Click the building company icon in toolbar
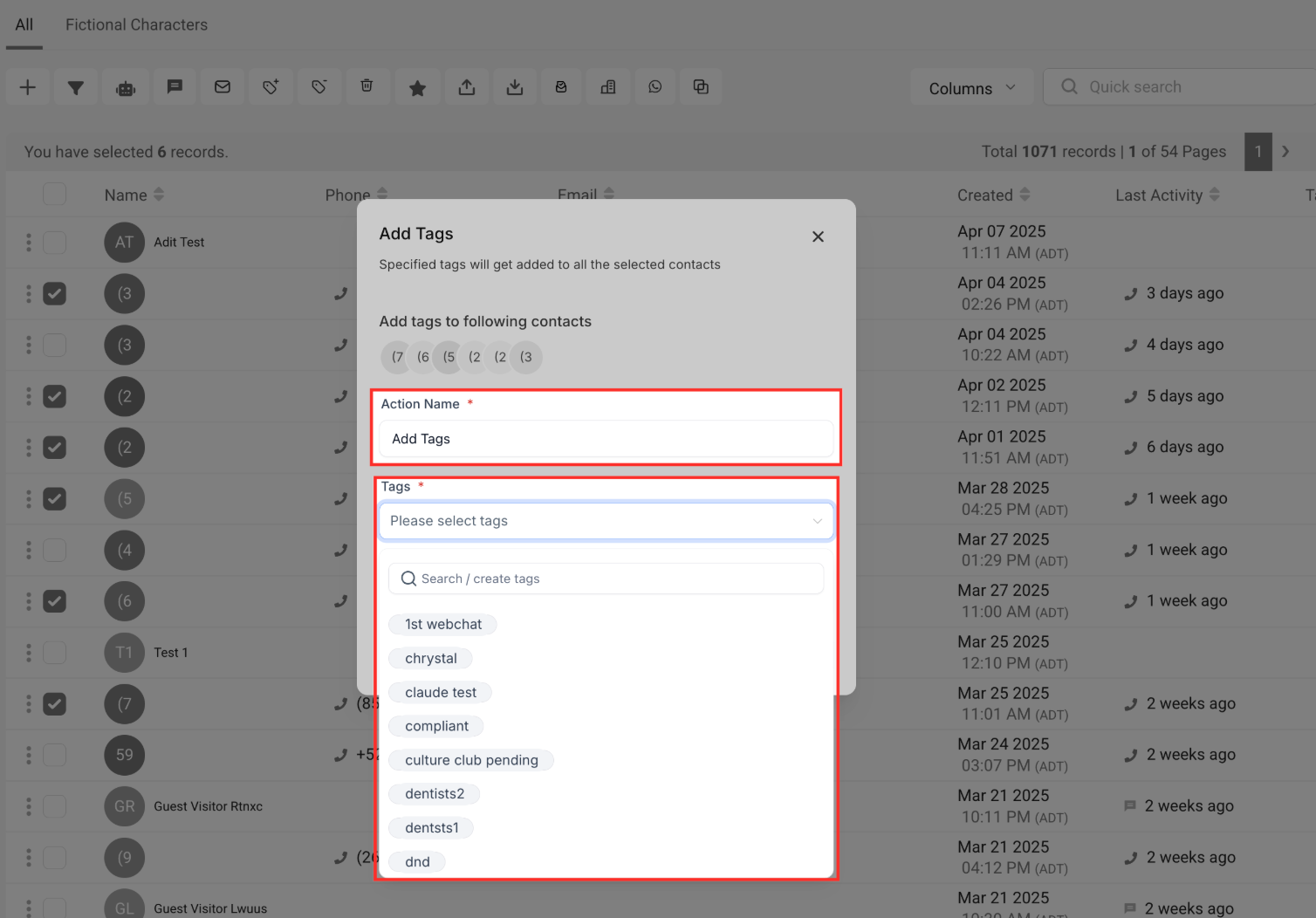Screen dimensions: 1316x918 click(x=608, y=87)
